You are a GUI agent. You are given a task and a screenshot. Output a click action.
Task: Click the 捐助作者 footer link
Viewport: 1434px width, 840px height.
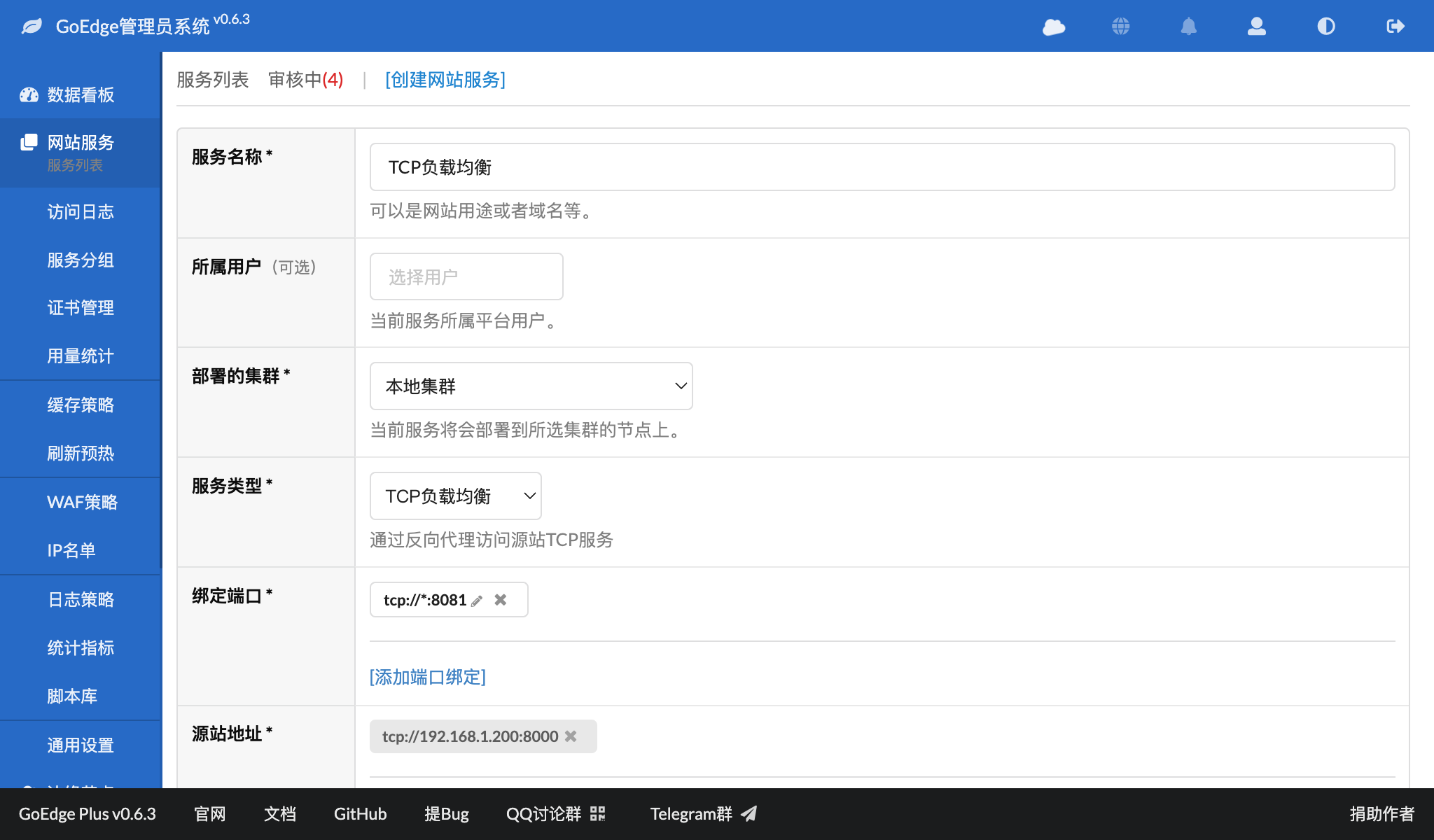(x=1382, y=813)
